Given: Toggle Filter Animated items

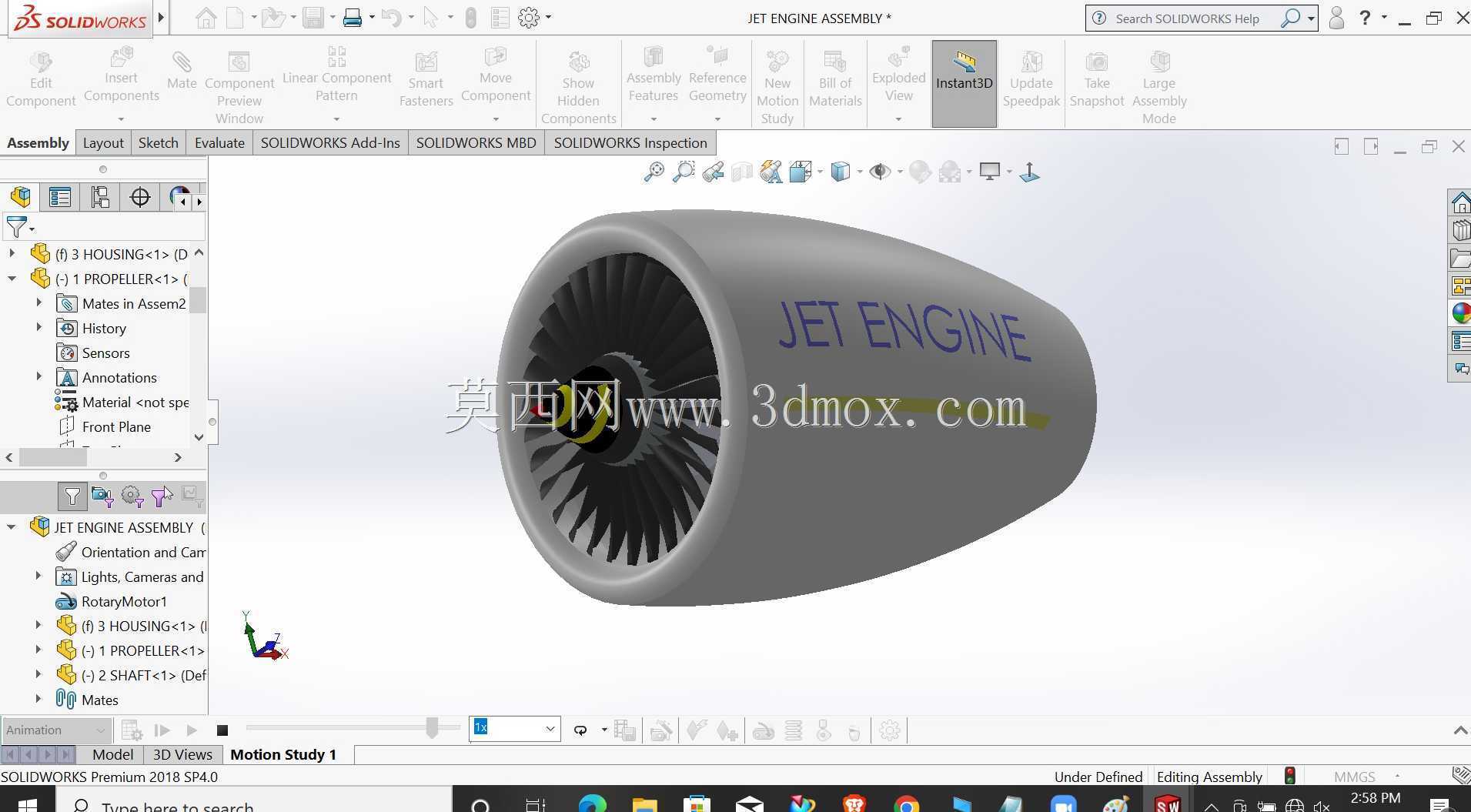Looking at the screenshot, I should click(102, 496).
